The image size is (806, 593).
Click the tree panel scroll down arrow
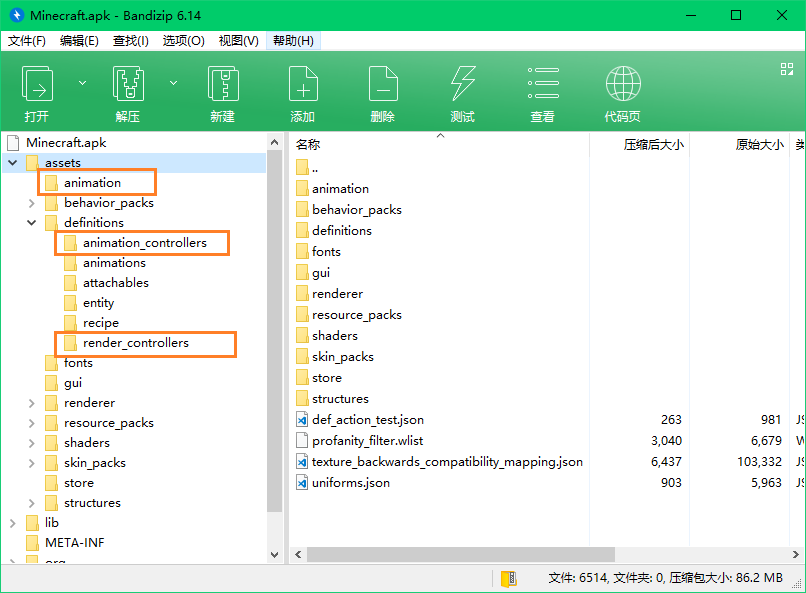[x=274, y=555]
